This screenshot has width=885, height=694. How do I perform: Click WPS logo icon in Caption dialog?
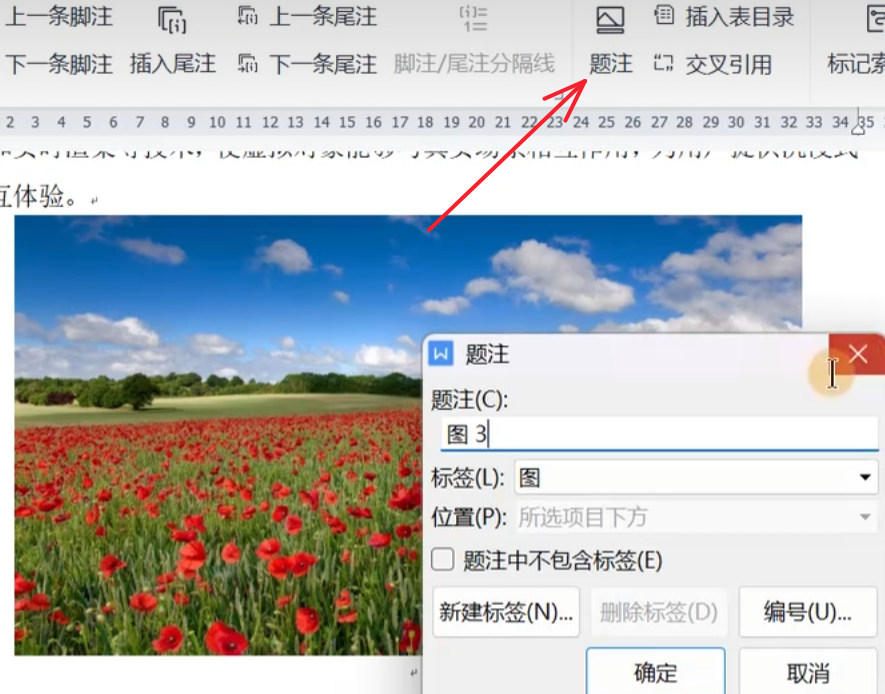tap(441, 354)
